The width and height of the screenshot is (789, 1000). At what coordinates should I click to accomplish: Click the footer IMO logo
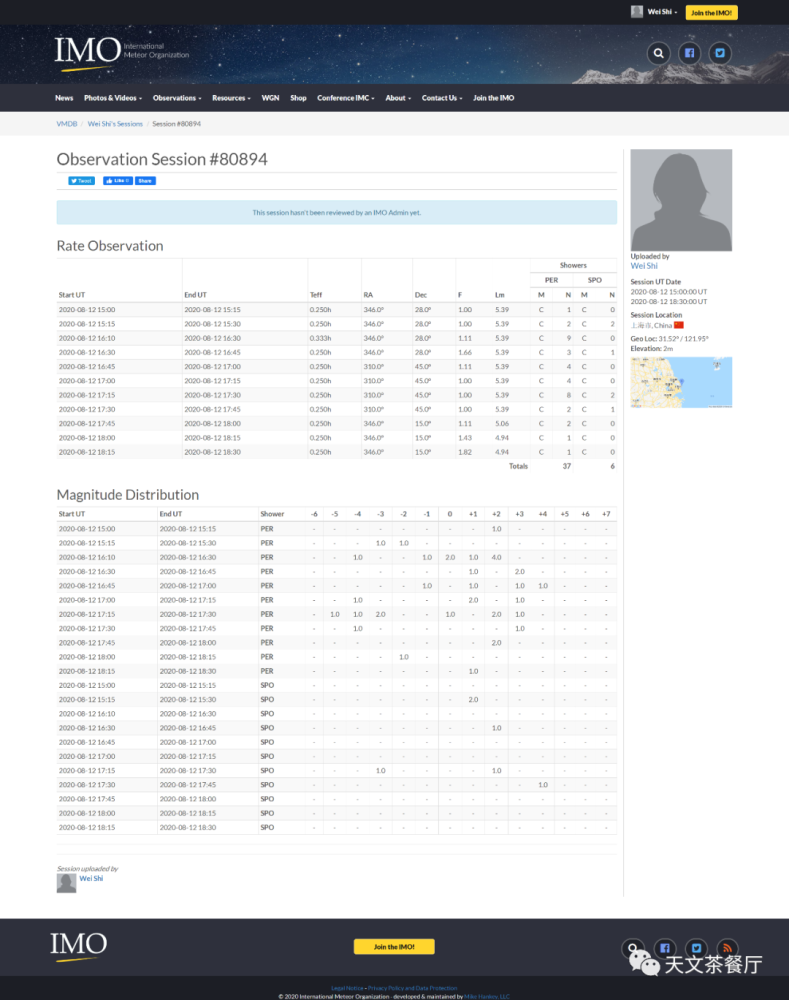78,946
